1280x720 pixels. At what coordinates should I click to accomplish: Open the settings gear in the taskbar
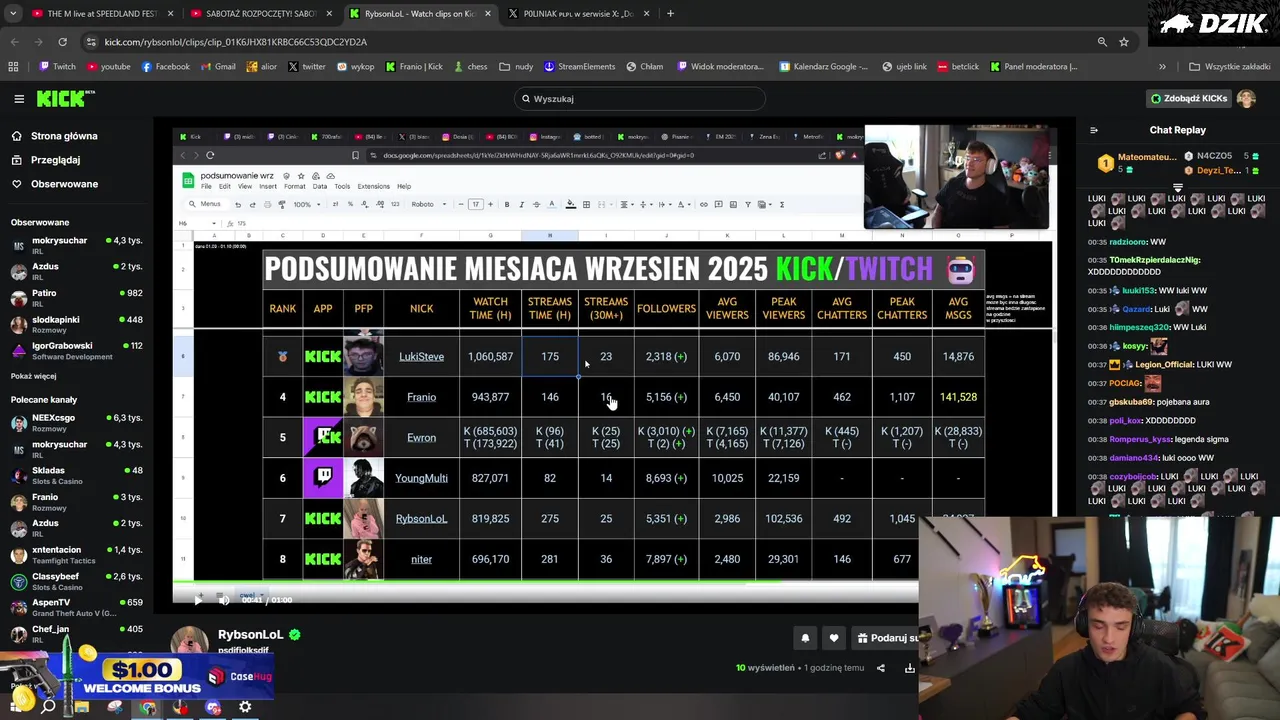click(245, 707)
